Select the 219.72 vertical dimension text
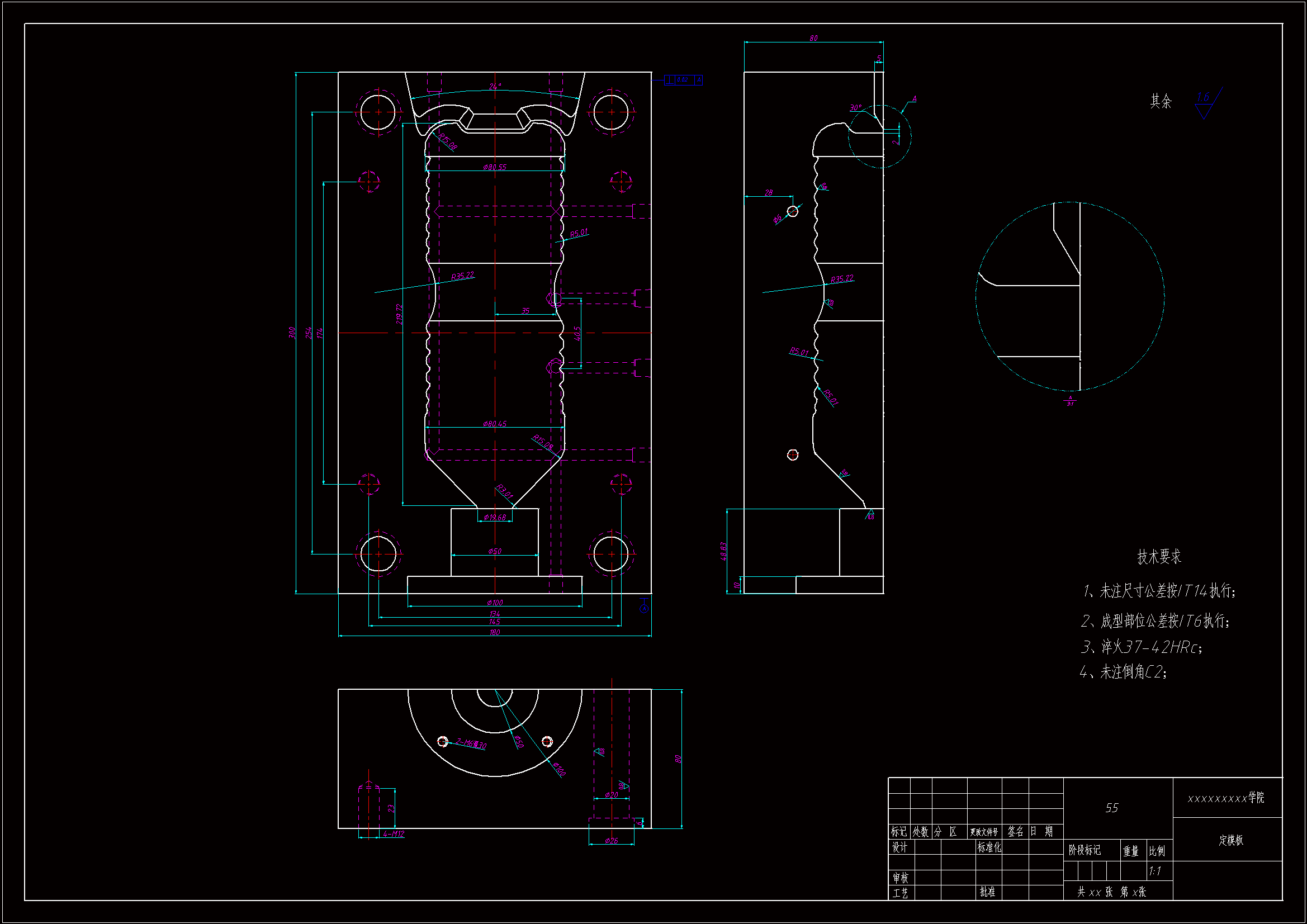This screenshot has height=924, width=1307. tap(399, 314)
